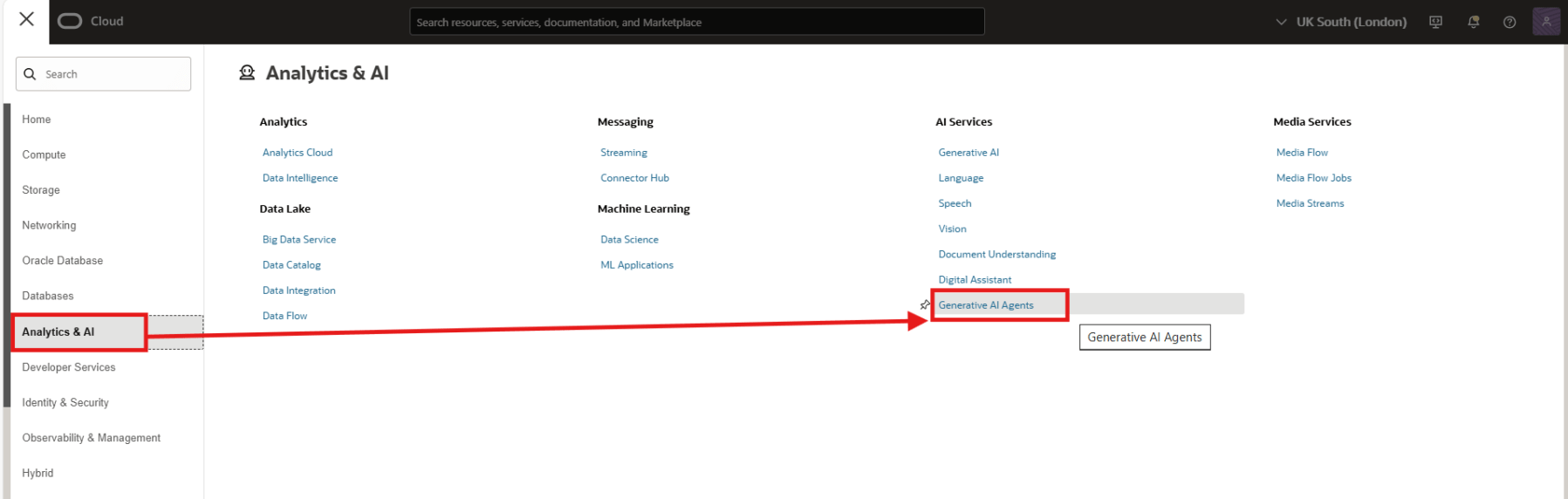Screen dimensions: 1568x499
Task: Open the notifications bell
Action: pos(1473,22)
